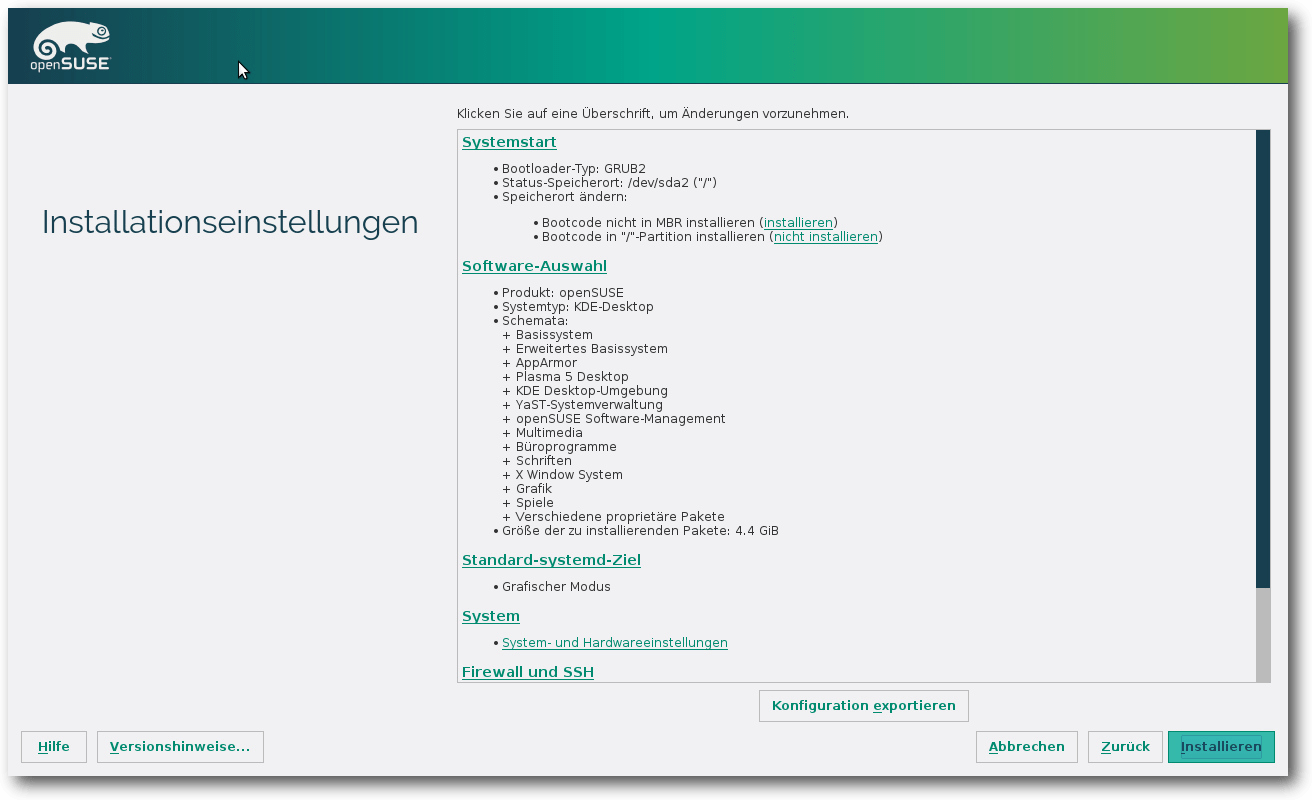Viewport: 1312px width, 800px height.
Task: Click 'Bootcode nicht in MBR installieren' text
Action: [x=649, y=223]
